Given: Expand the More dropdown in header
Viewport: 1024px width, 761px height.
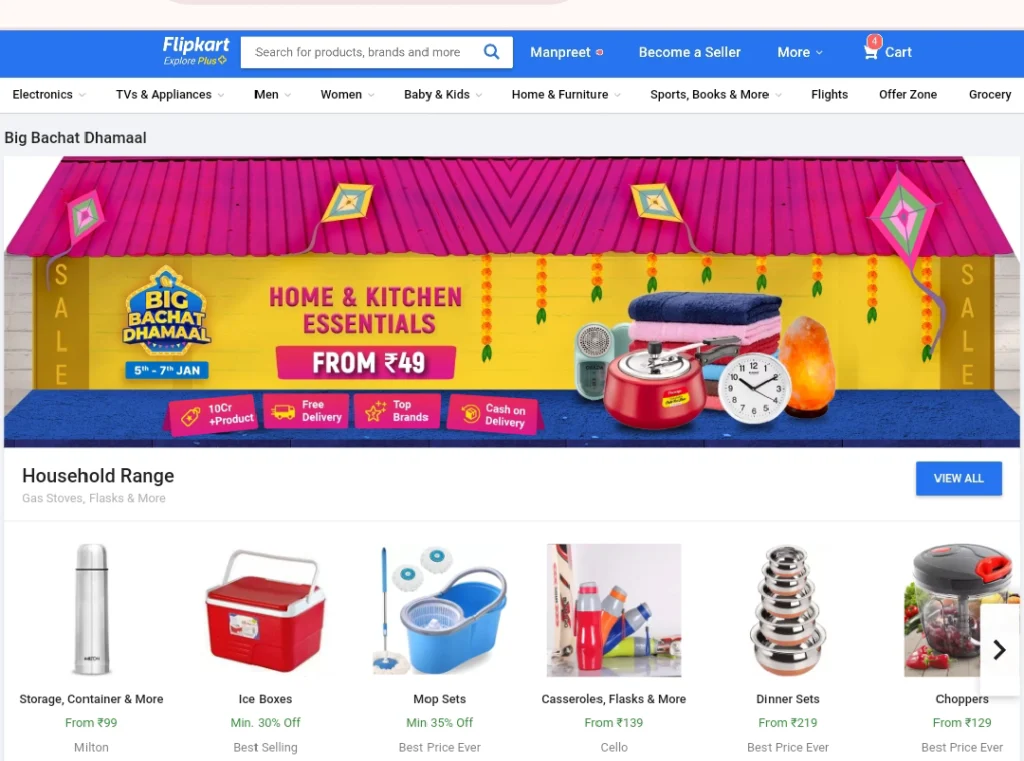Looking at the screenshot, I should (799, 52).
